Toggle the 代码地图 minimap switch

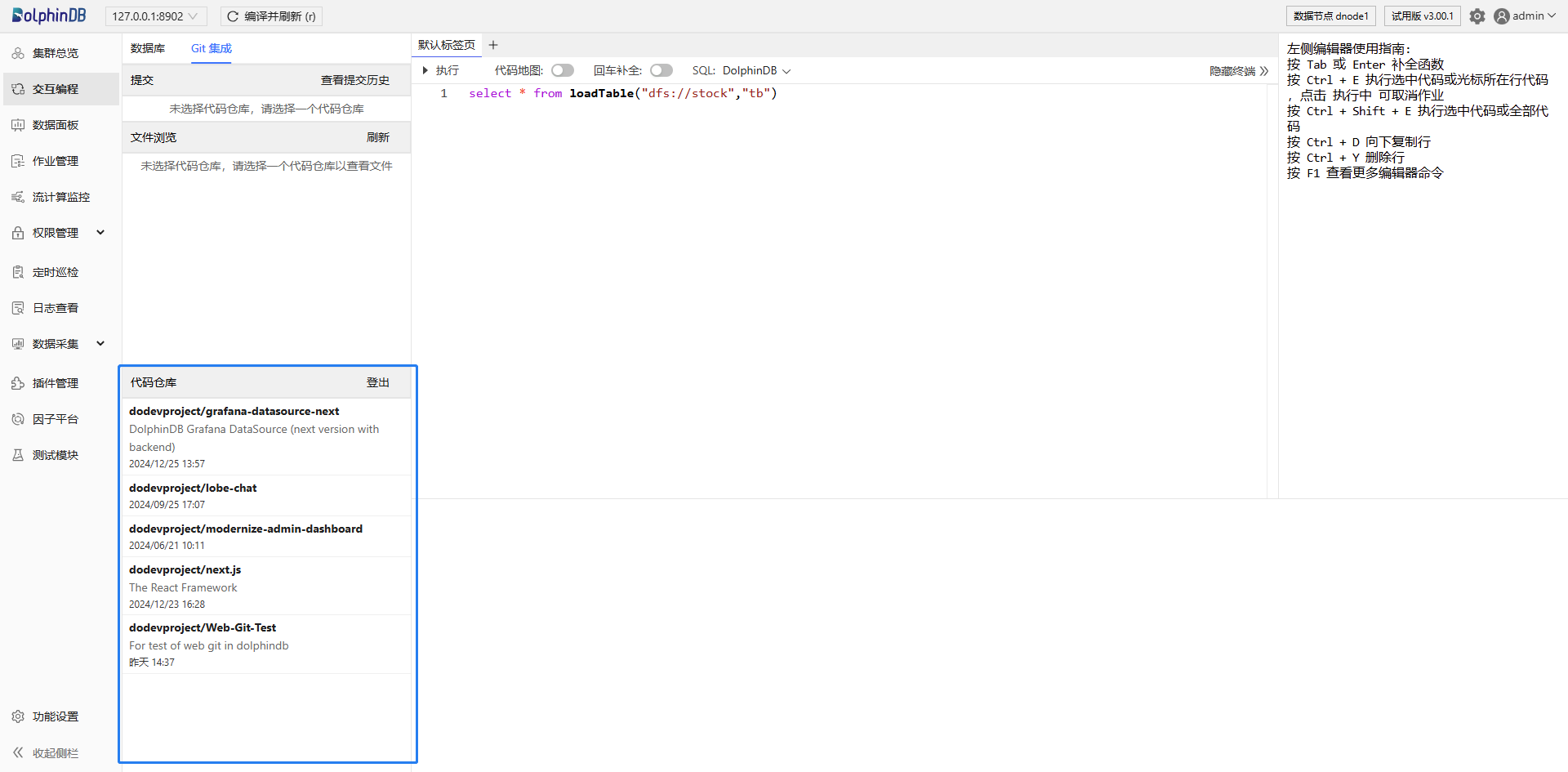point(562,70)
